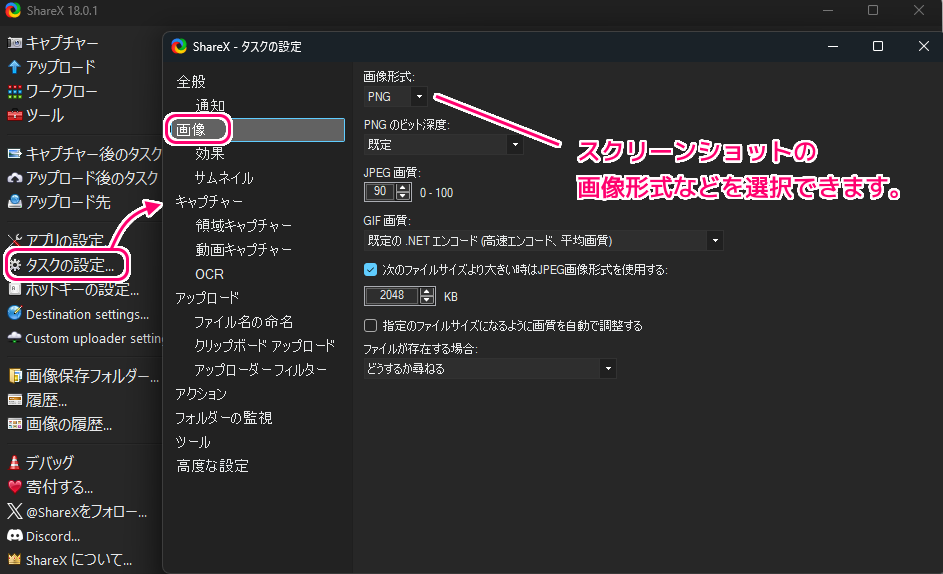943x574 pixels.
Task: Click the アップロード後のタスク cloud icon
Action: (x=14, y=178)
